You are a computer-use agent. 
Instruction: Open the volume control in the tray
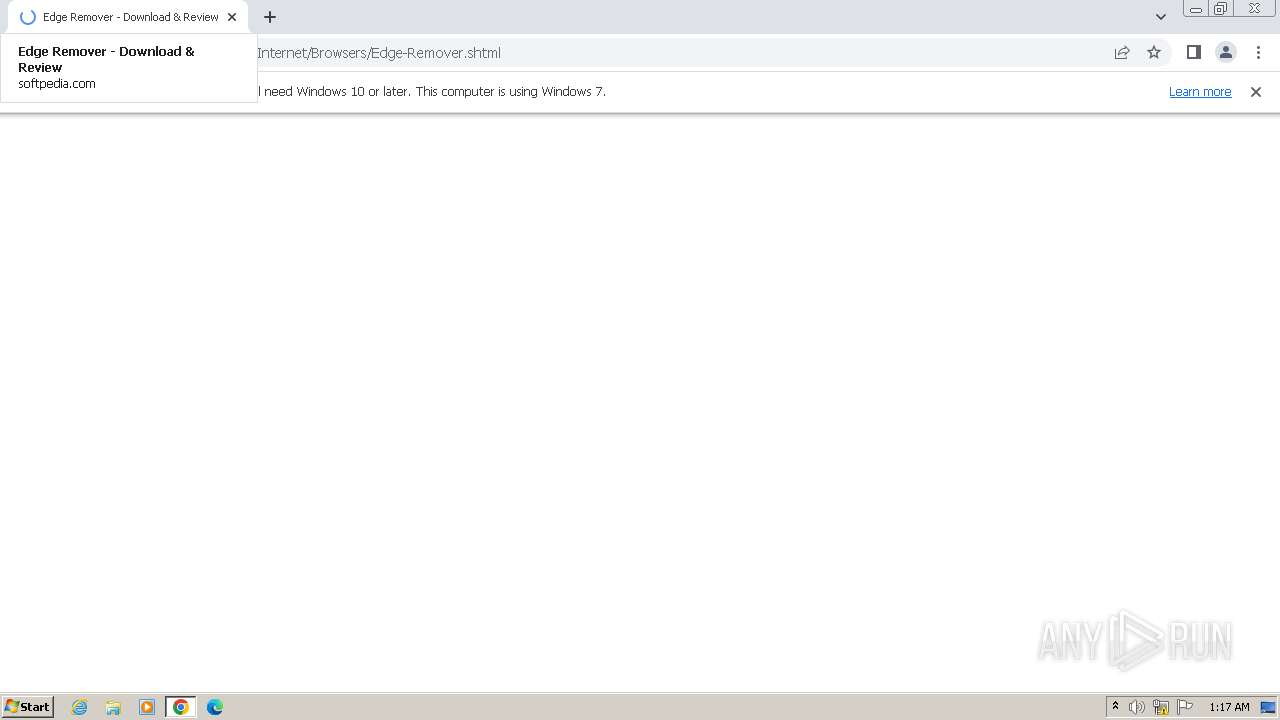click(1137, 707)
